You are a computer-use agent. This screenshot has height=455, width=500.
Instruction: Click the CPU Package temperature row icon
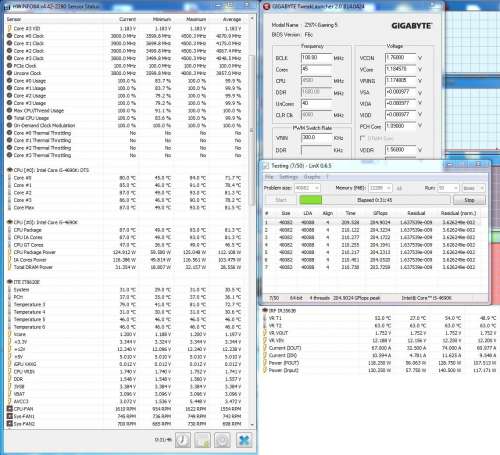pyautogui.click(x=10, y=230)
